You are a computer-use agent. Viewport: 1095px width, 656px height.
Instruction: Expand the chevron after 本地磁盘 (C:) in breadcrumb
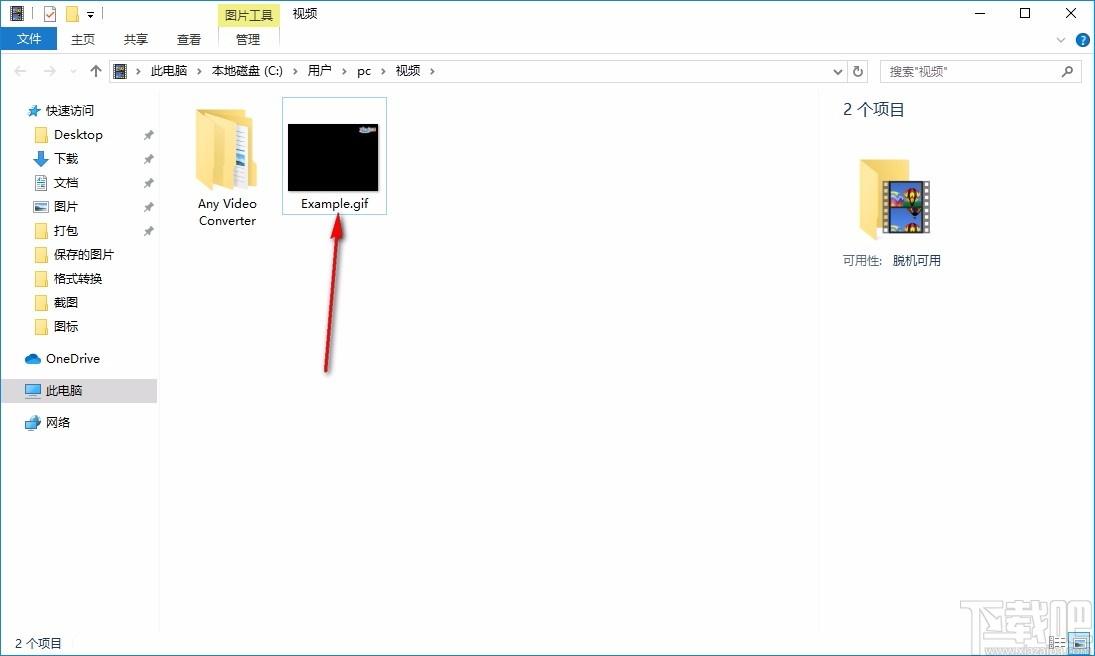[x=295, y=71]
